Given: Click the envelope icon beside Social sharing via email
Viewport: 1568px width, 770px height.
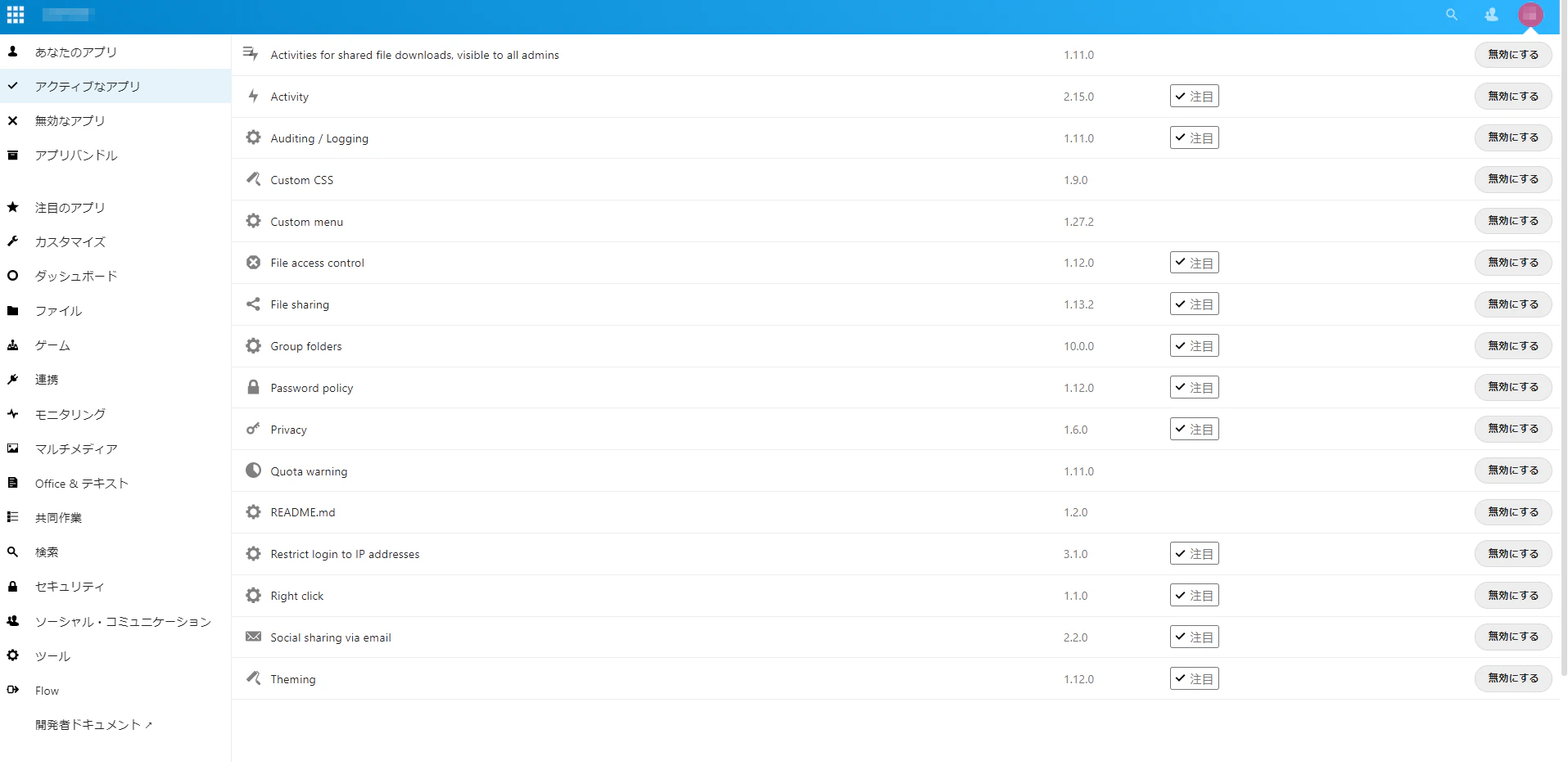Looking at the screenshot, I should click(x=254, y=637).
